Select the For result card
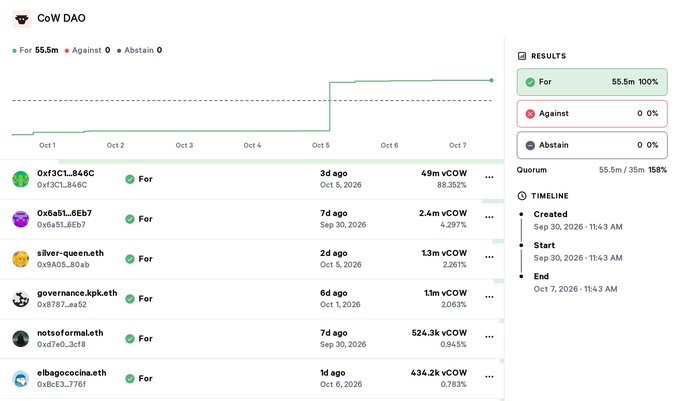 592,82
